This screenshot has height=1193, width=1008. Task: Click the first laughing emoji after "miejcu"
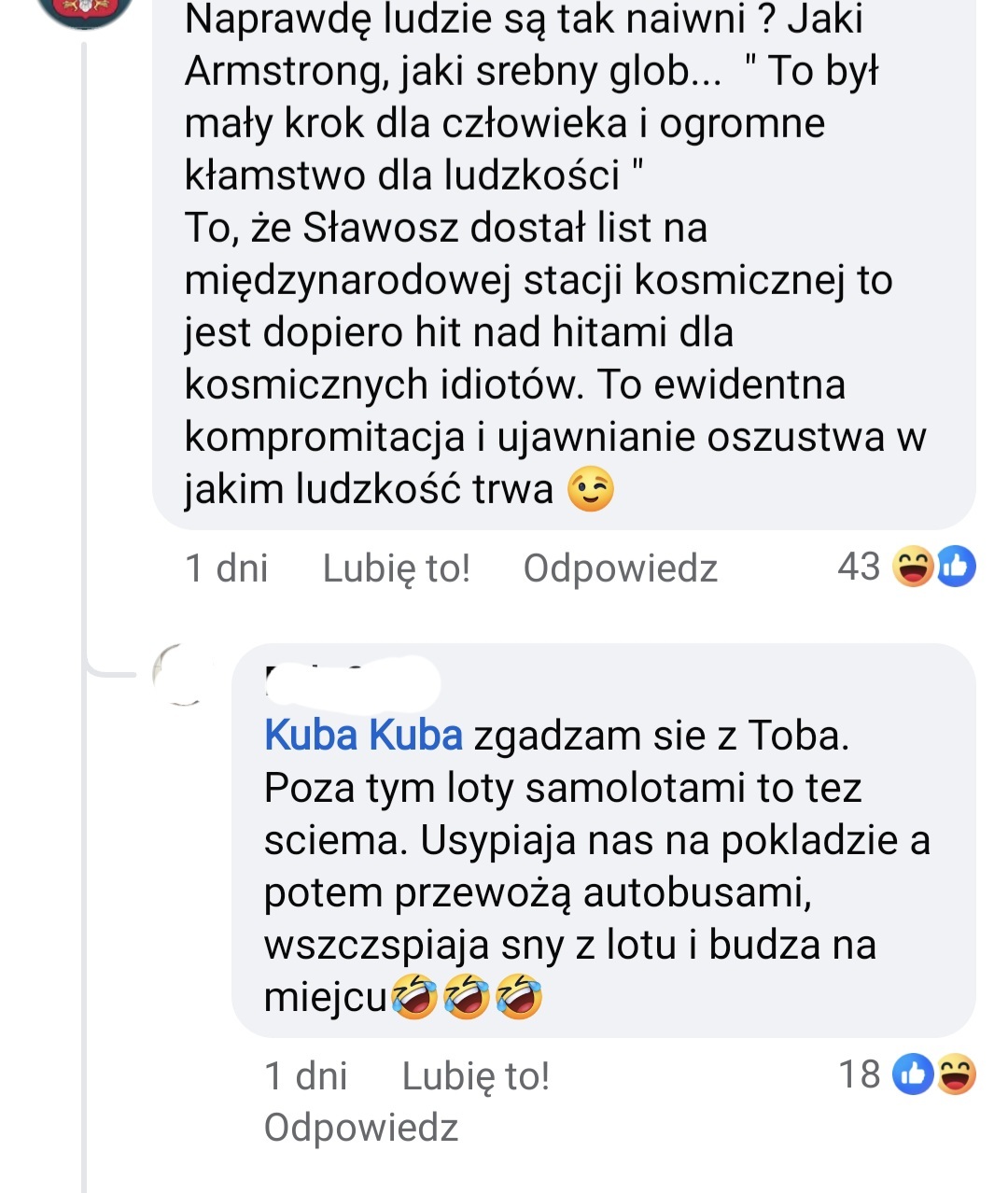click(413, 996)
